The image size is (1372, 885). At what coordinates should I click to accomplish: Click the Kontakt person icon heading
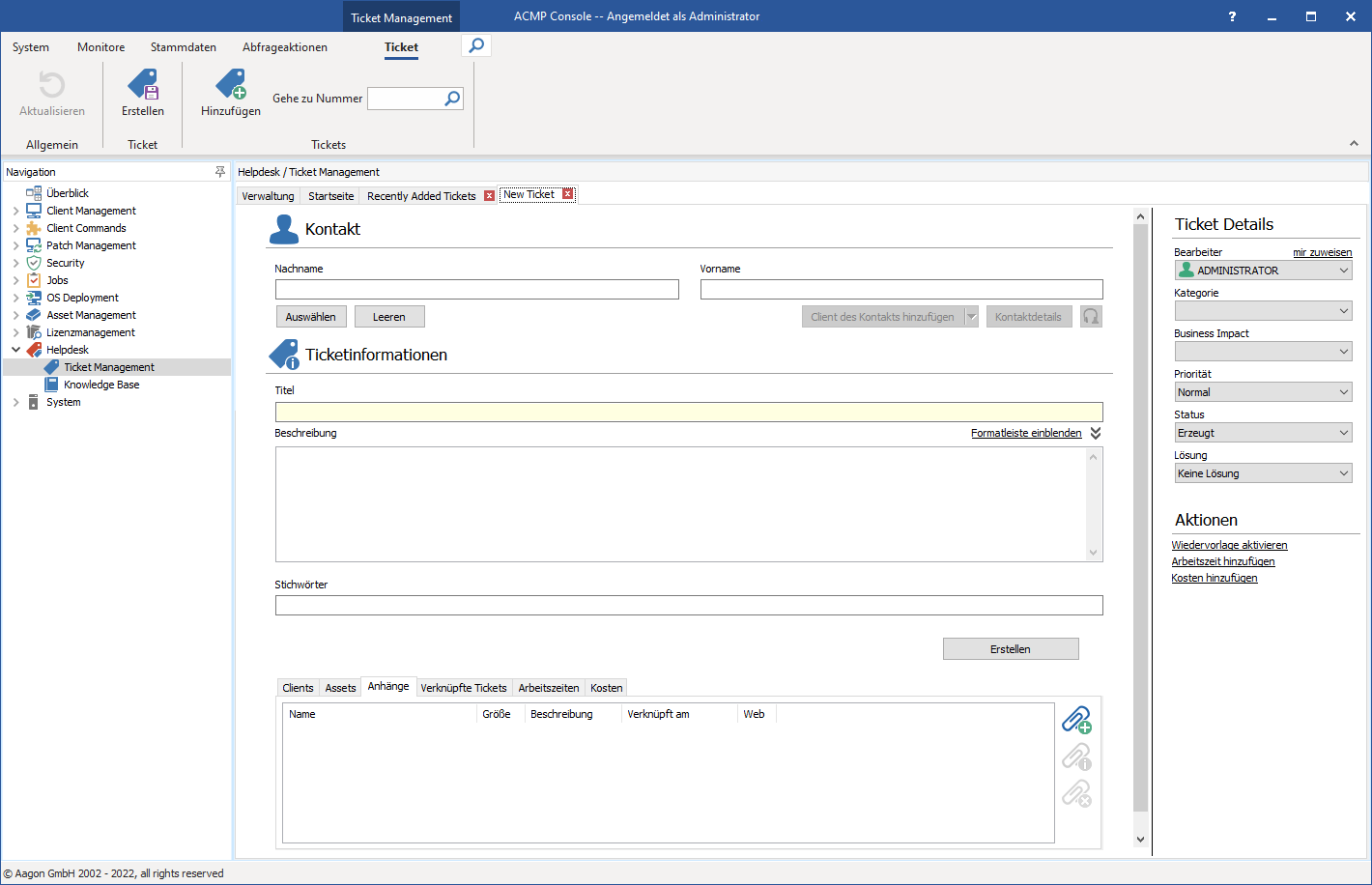point(283,228)
